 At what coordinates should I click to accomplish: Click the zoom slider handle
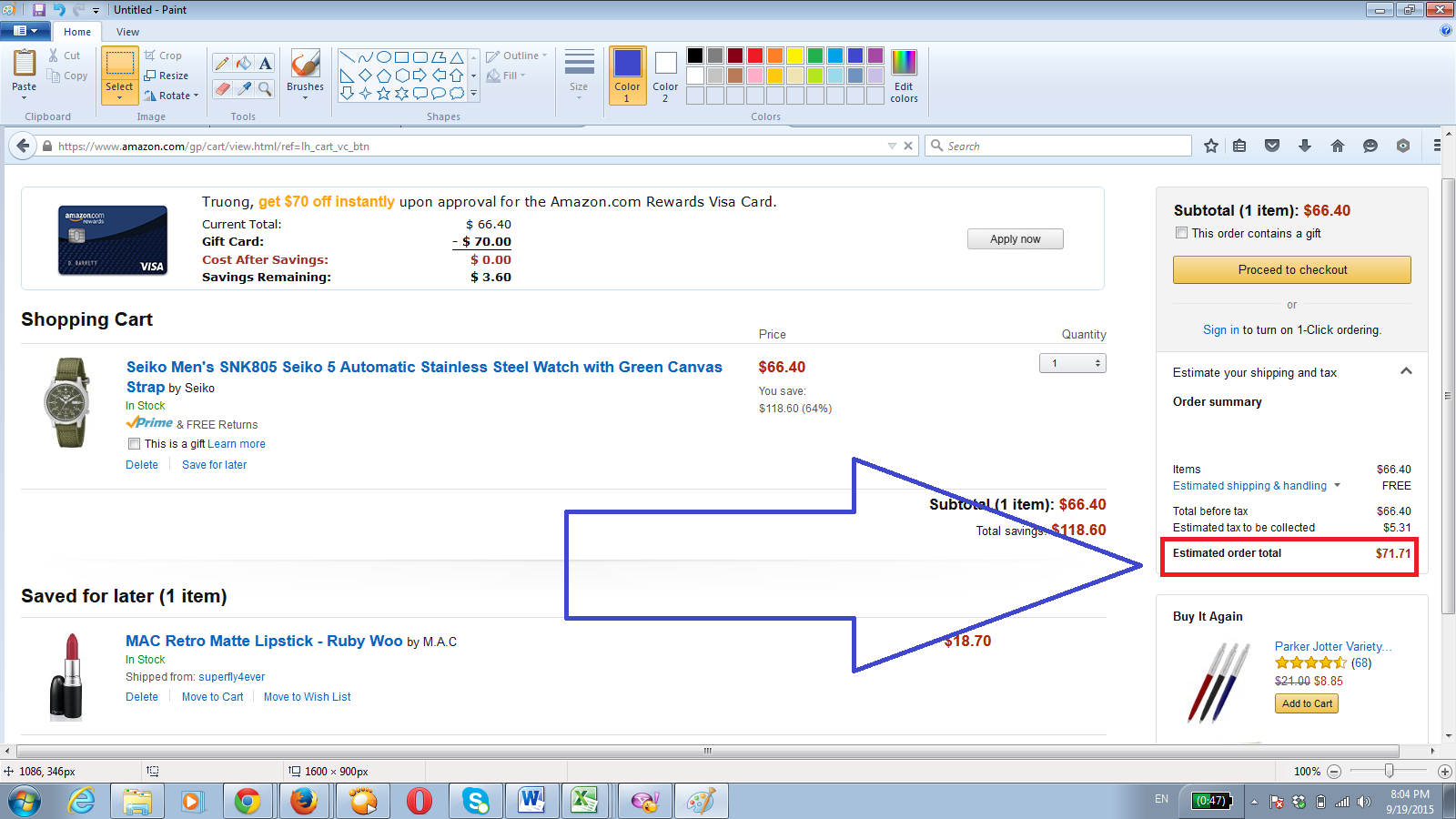pos(1389,771)
